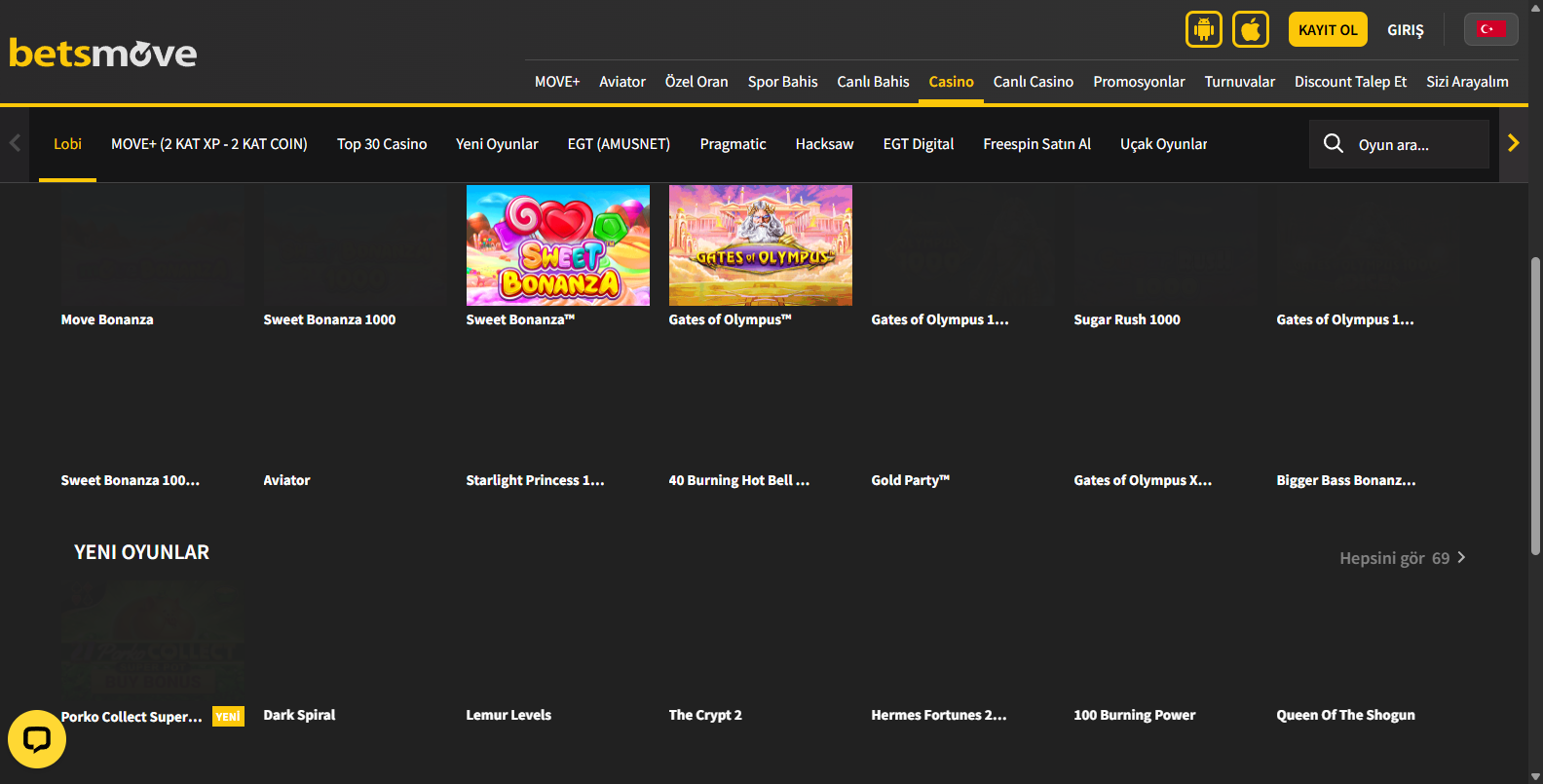This screenshot has width=1543, height=784.
Task: Click the search magnifier icon
Action: (x=1333, y=144)
